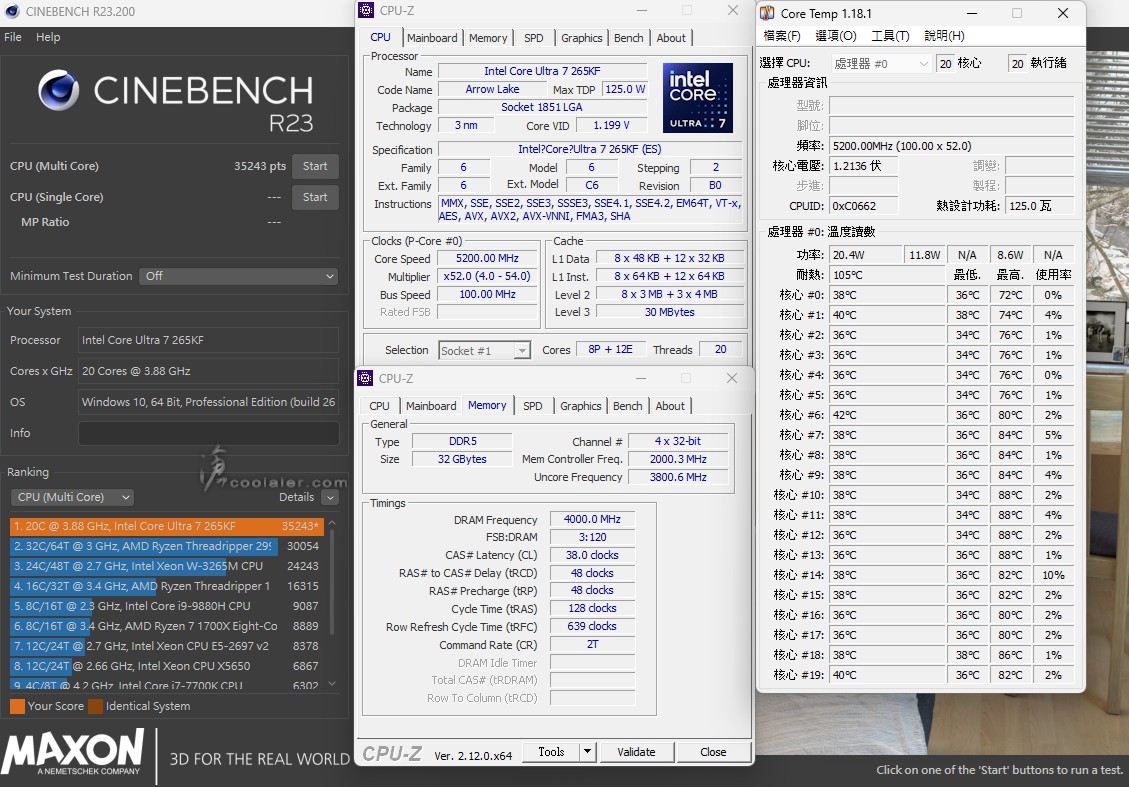
Task: Click the orange Your Score legend swatch
Action: (17, 706)
